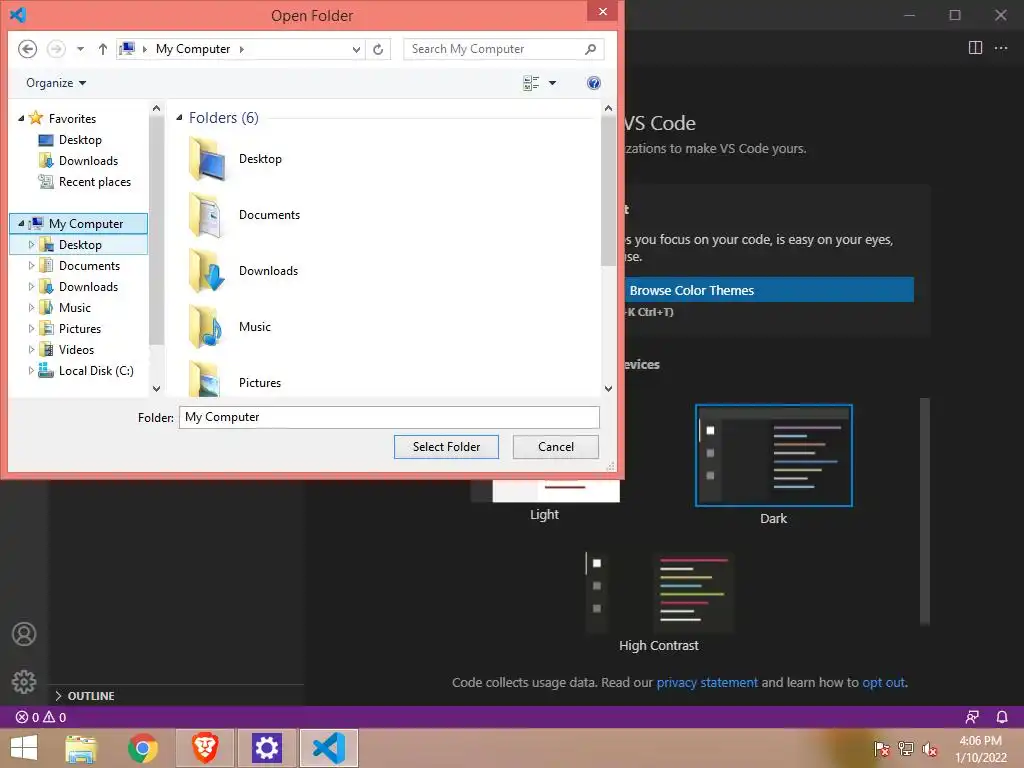The image size is (1024, 768).
Task: Open the opt out link
Action: point(884,682)
